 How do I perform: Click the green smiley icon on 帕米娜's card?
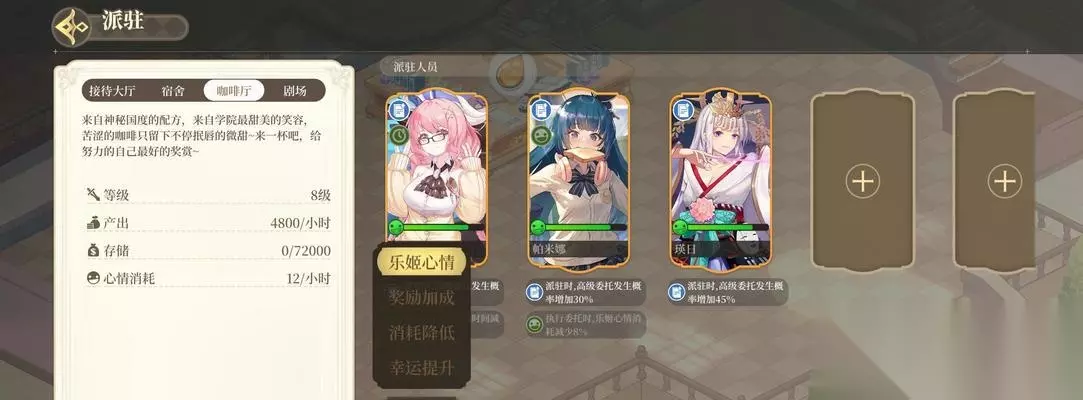(x=542, y=135)
